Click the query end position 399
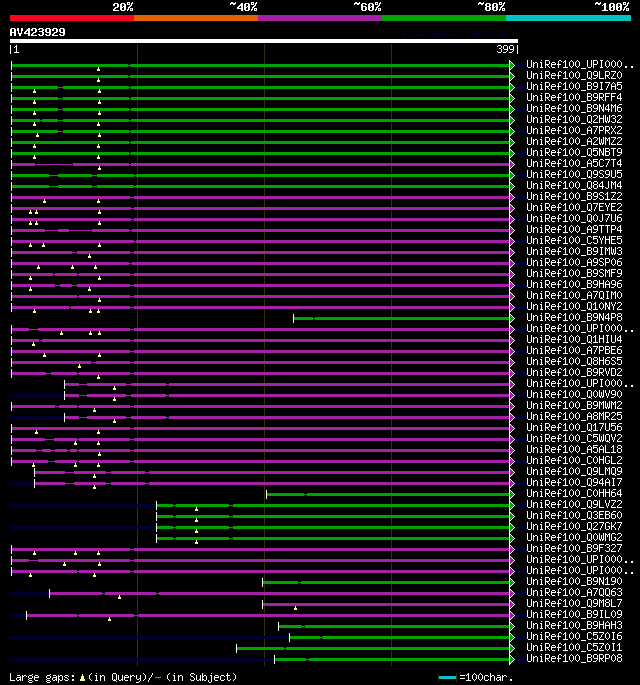The width and height of the screenshot is (640, 685). point(505,49)
